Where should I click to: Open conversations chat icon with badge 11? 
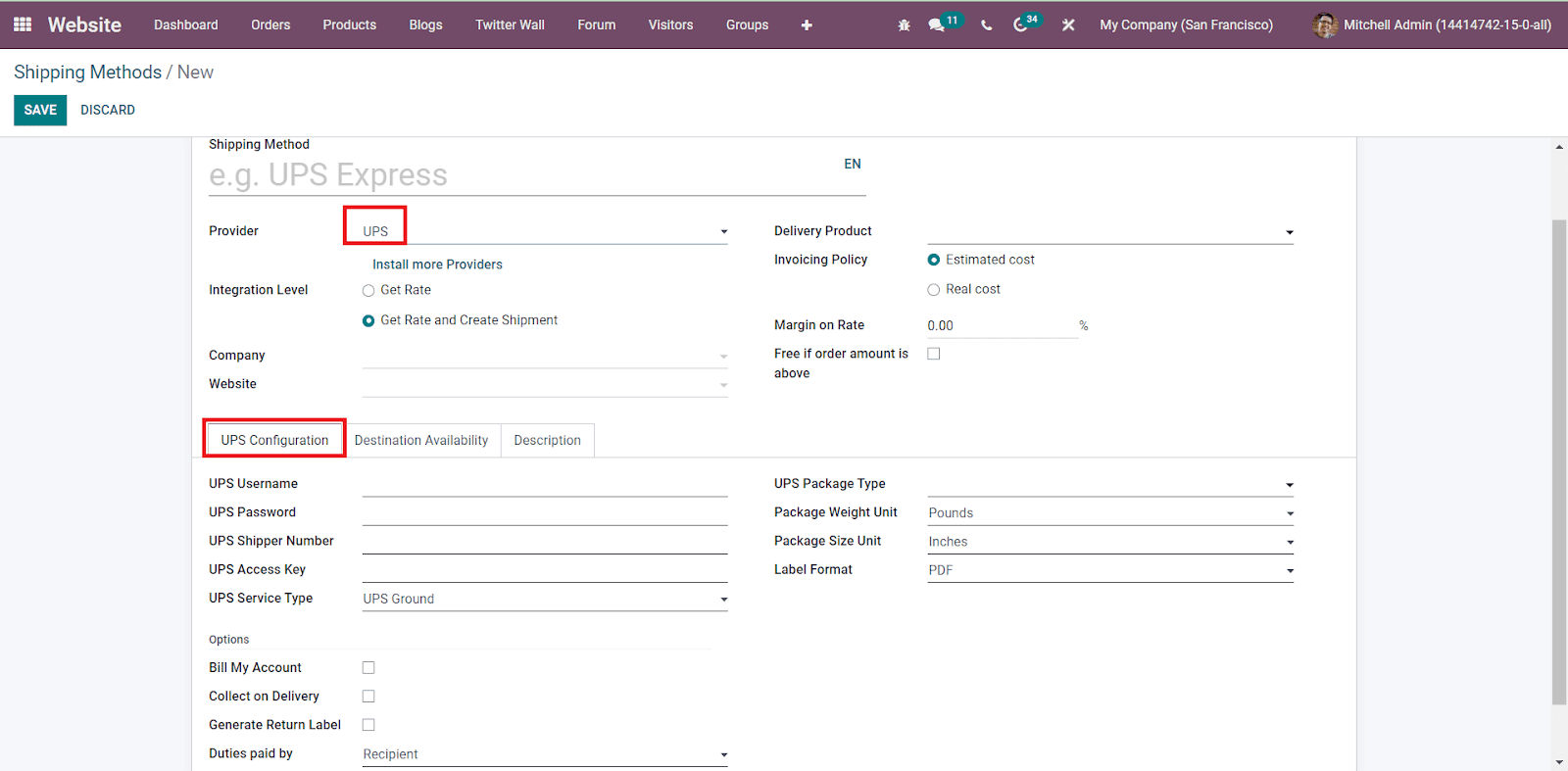[945, 24]
